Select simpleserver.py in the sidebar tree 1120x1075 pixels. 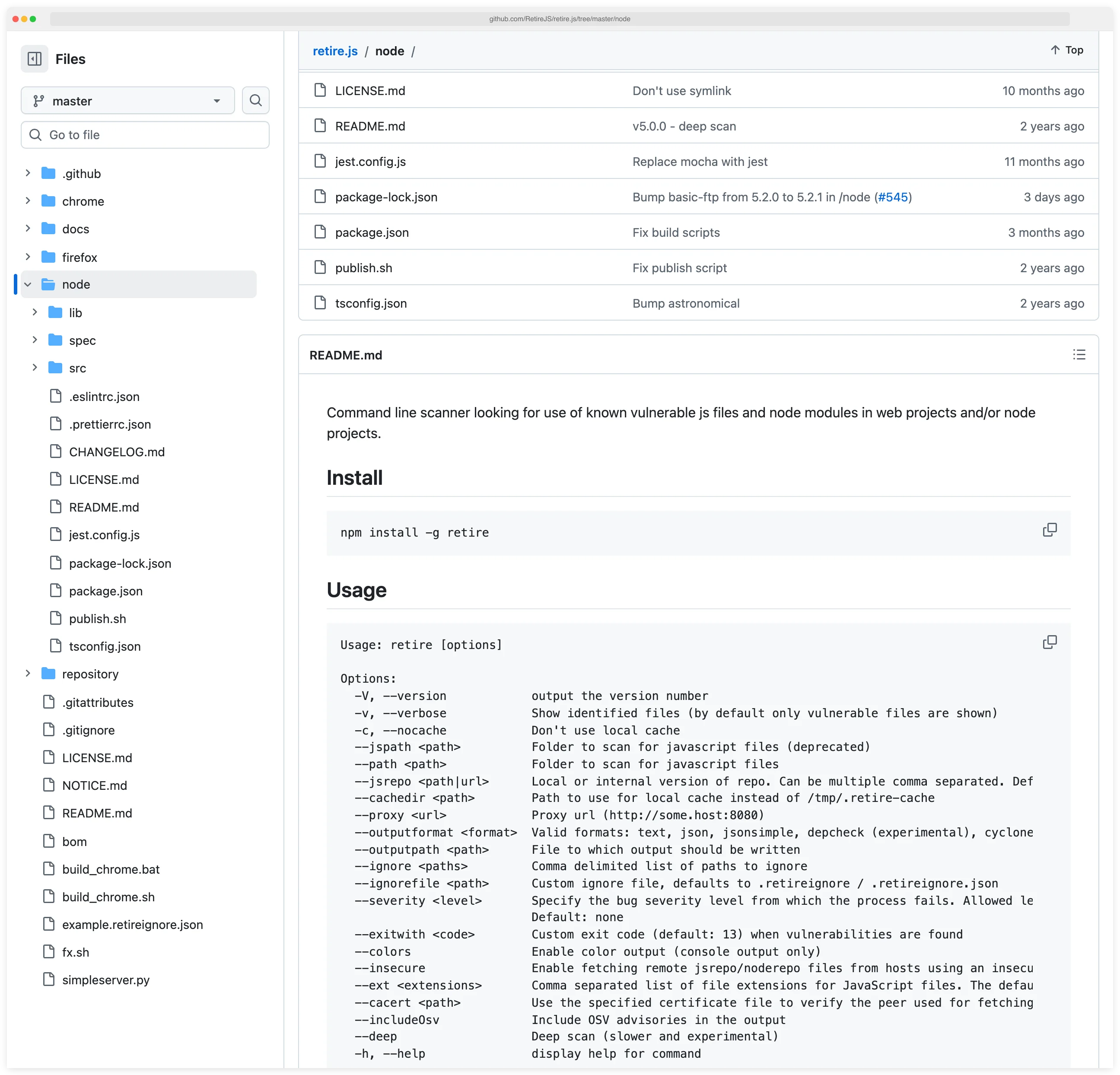[x=106, y=980]
